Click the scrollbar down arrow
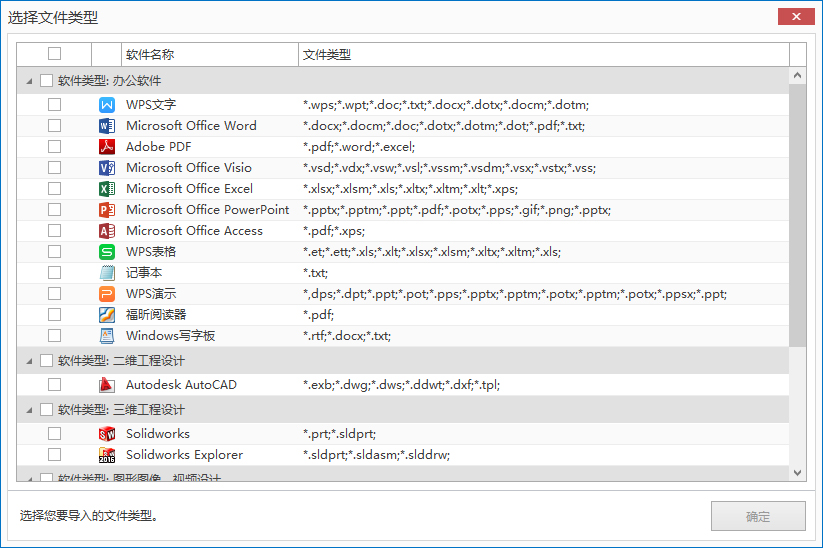The height and width of the screenshot is (548, 823). pyautogui.click(x=797, y=472)
